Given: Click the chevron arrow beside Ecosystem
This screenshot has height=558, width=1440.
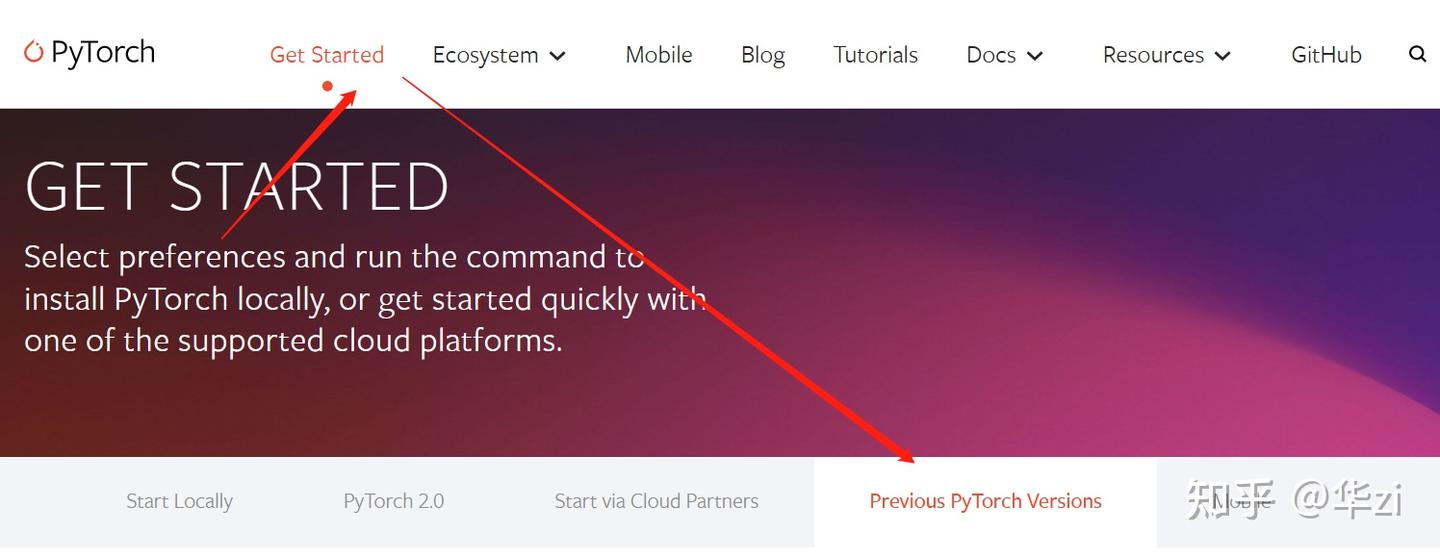Looking at the screenshot, I should 558,56.
